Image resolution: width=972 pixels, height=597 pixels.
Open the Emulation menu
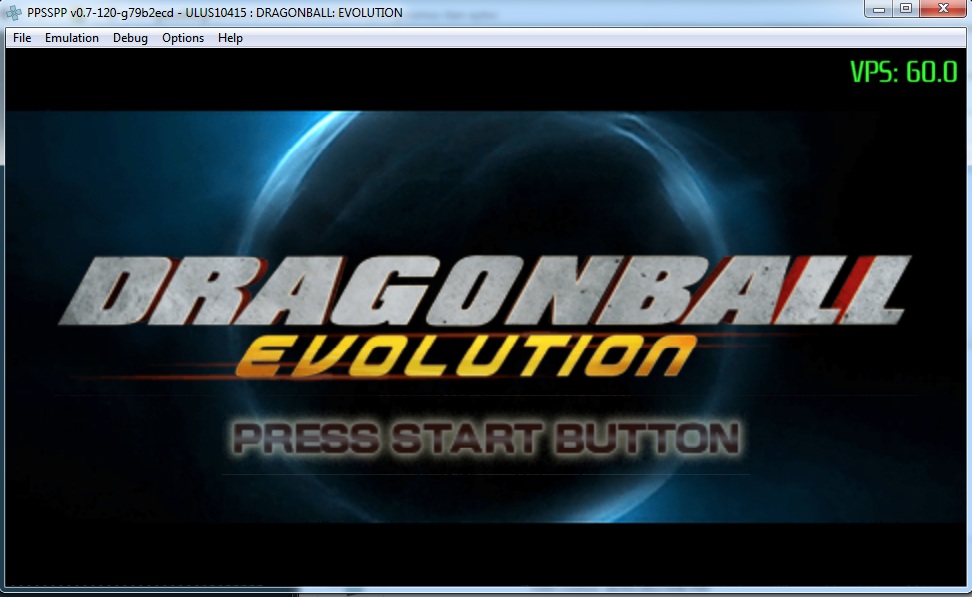[x=72, y=38]
